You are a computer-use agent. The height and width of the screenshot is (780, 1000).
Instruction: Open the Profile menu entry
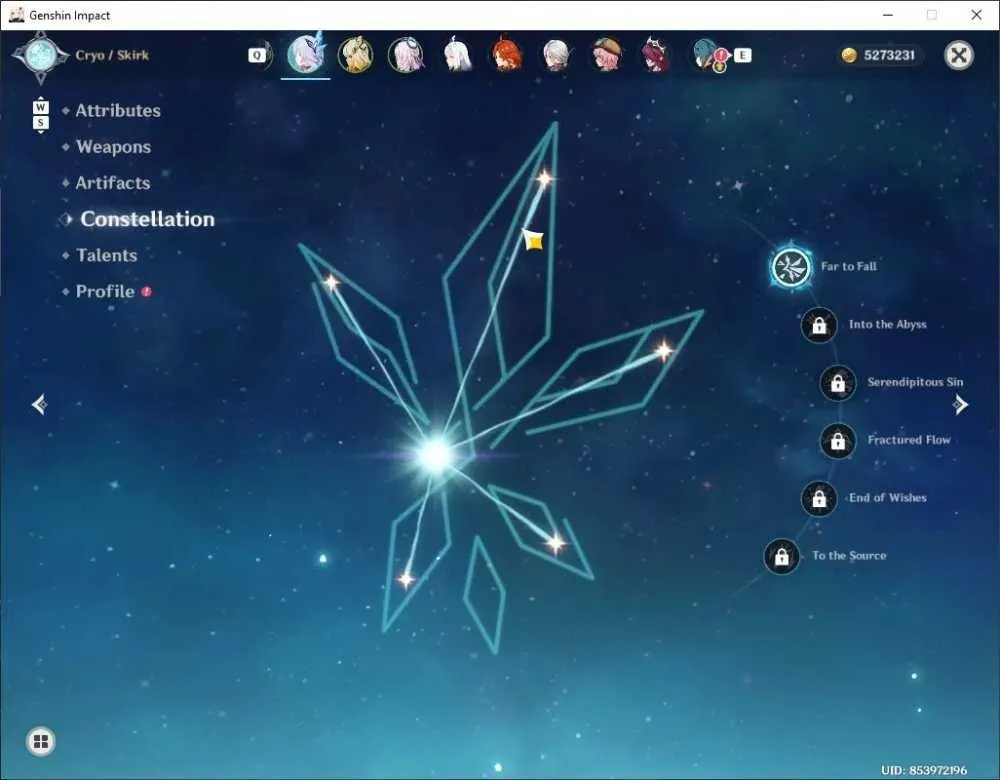(105, 291)
